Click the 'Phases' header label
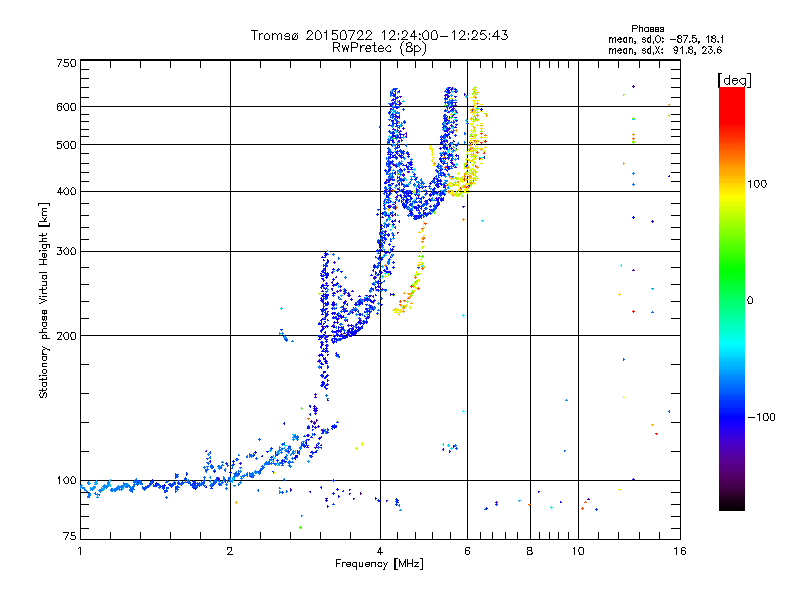Image resolution: width=800 pixels, height=600 pixels. point(647,29)
